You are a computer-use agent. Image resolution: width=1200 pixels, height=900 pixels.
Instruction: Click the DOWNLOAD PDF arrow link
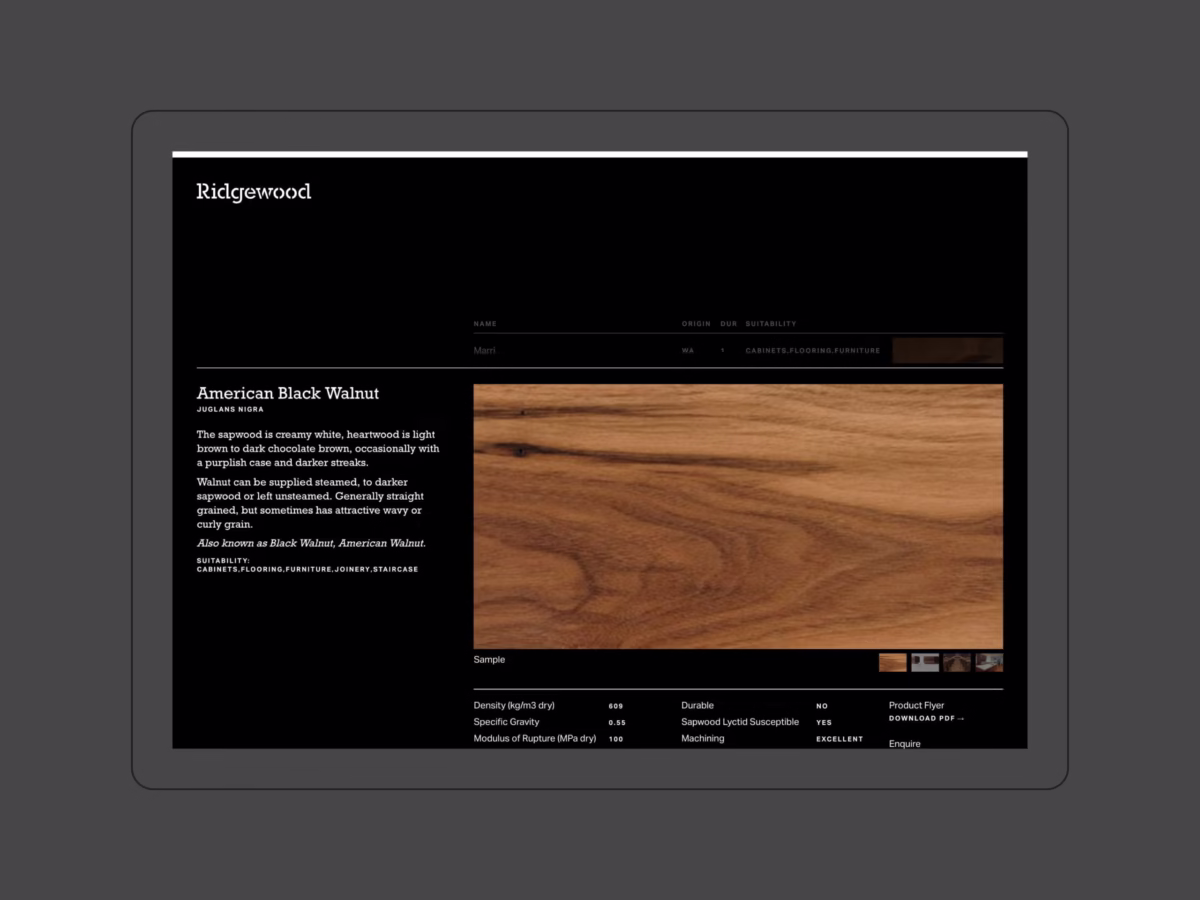[926, 718]
